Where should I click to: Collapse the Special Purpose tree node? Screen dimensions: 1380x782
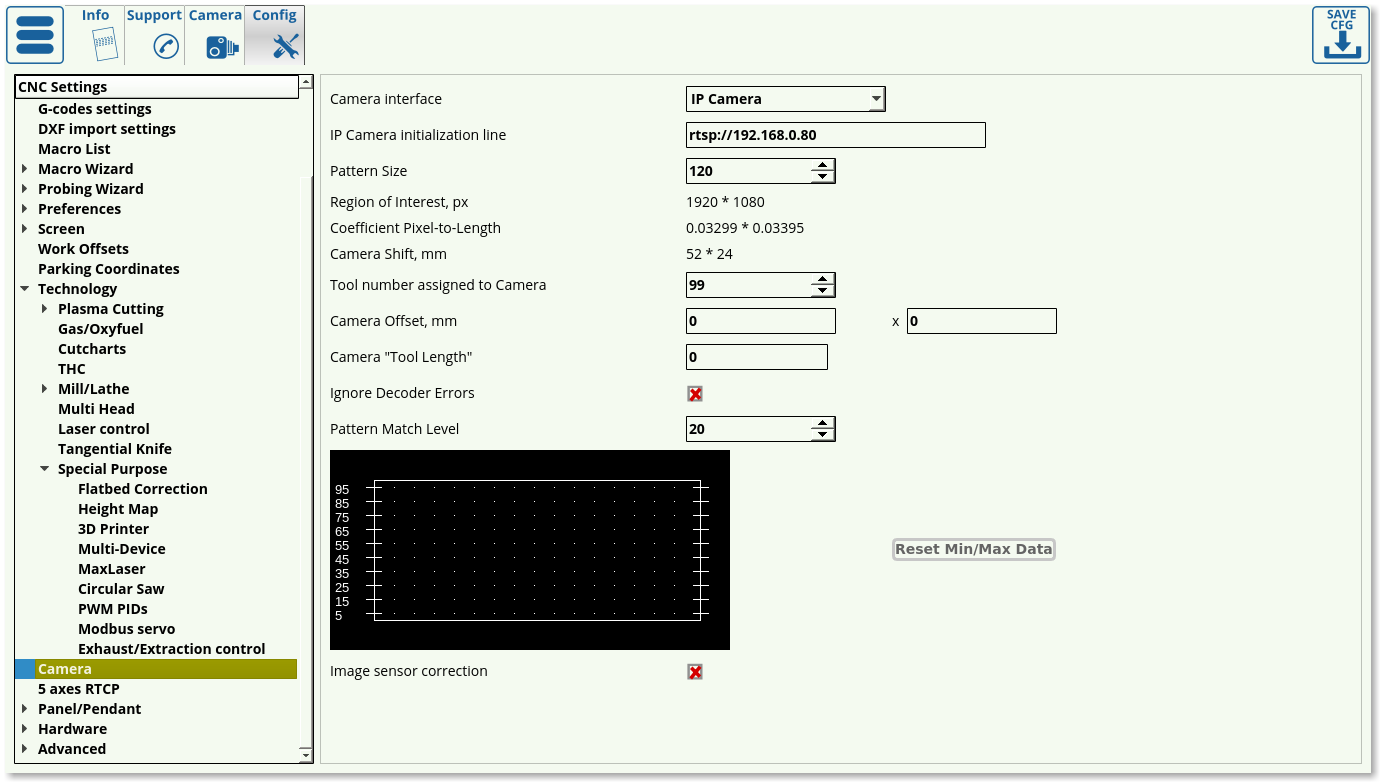click(45, 469)
